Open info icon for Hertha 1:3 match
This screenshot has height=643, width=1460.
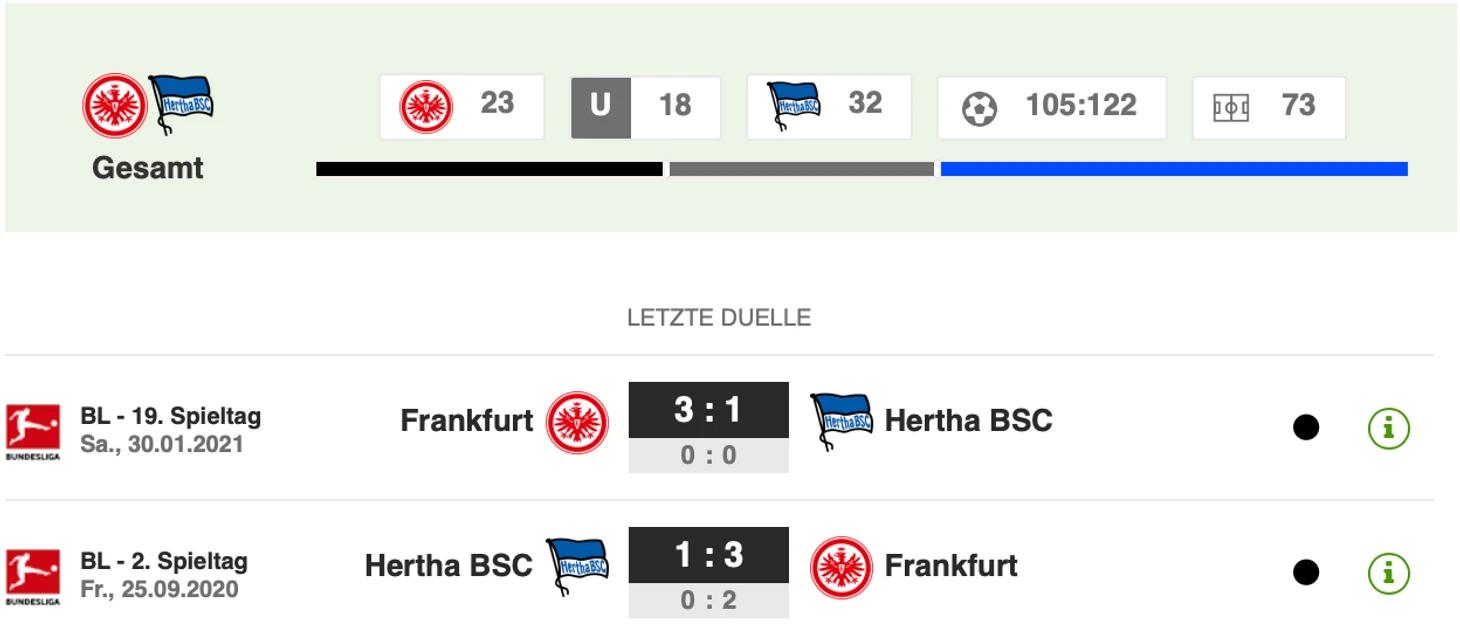(x=1388, y=573)
